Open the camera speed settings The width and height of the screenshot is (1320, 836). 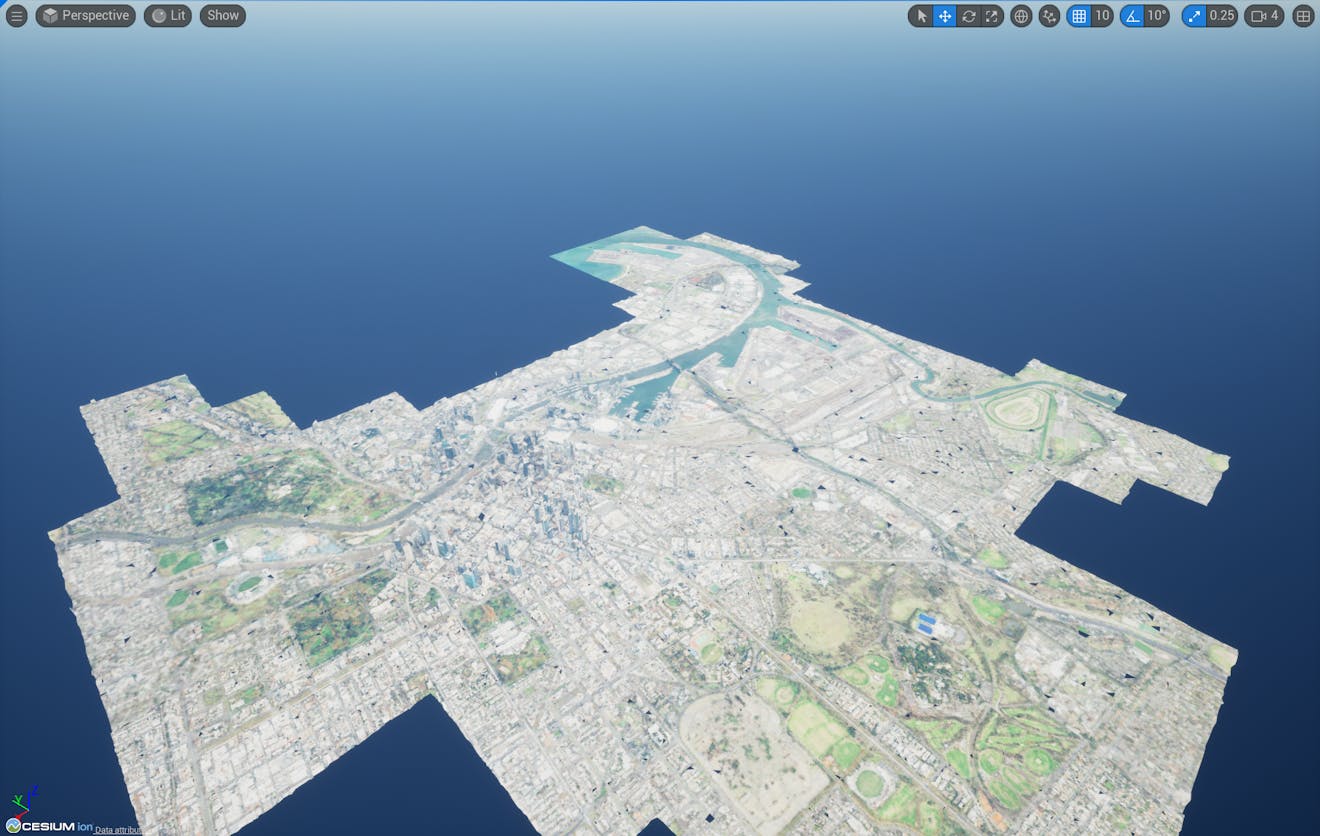1263,15
